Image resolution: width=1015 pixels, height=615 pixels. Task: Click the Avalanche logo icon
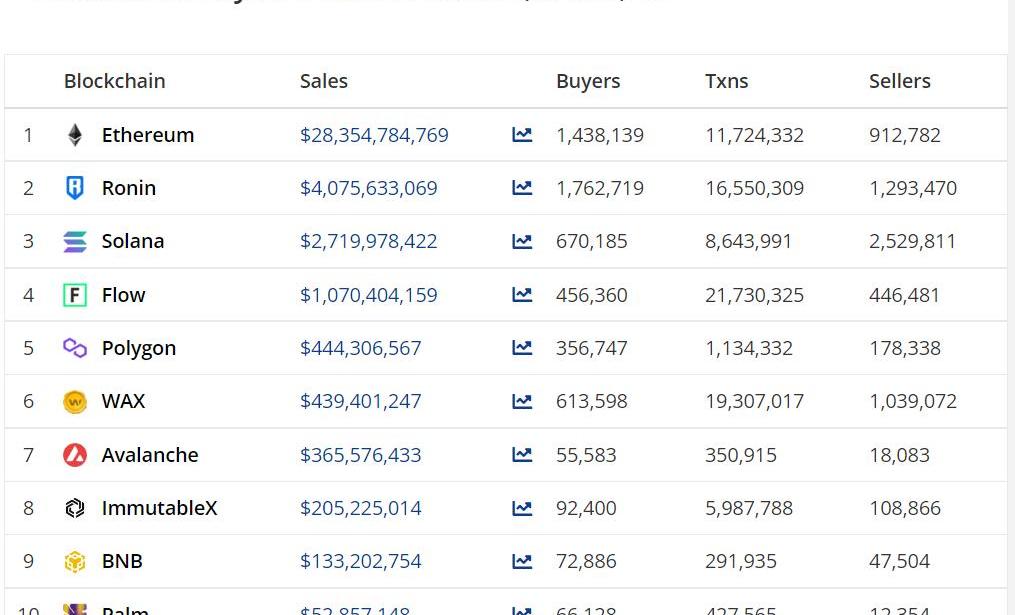click(75, 455)
